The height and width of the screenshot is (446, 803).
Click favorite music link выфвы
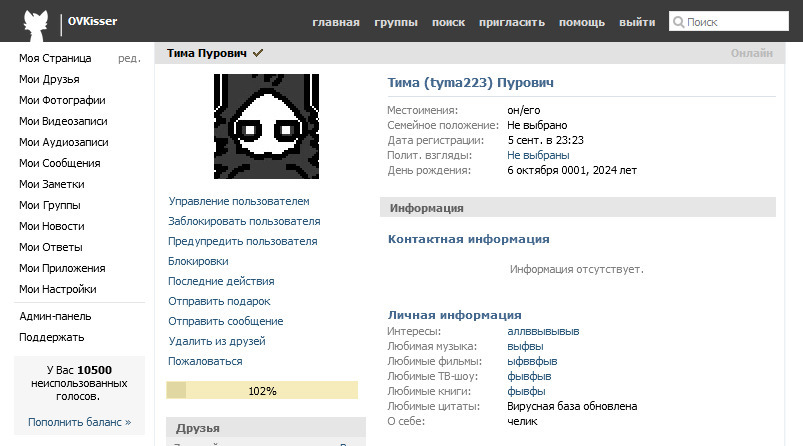pyautogui.click(x=525, y=347)
